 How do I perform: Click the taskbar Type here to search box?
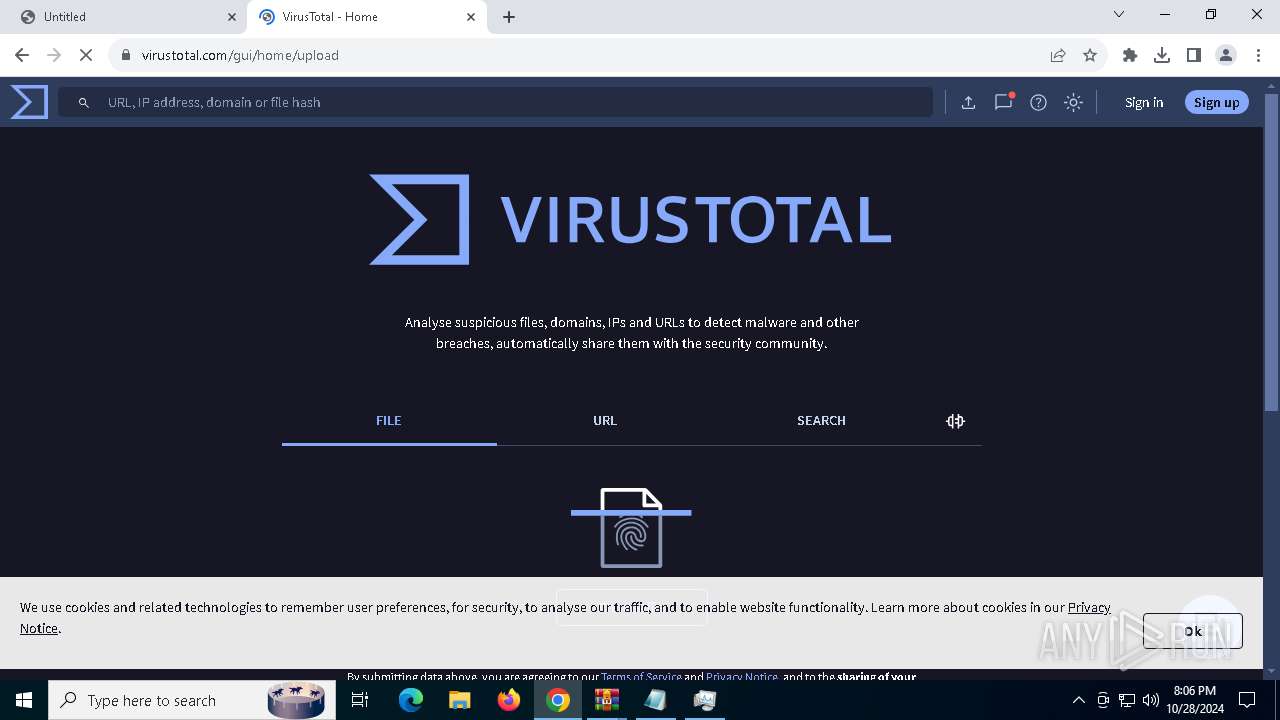click(x=190, y=700)
